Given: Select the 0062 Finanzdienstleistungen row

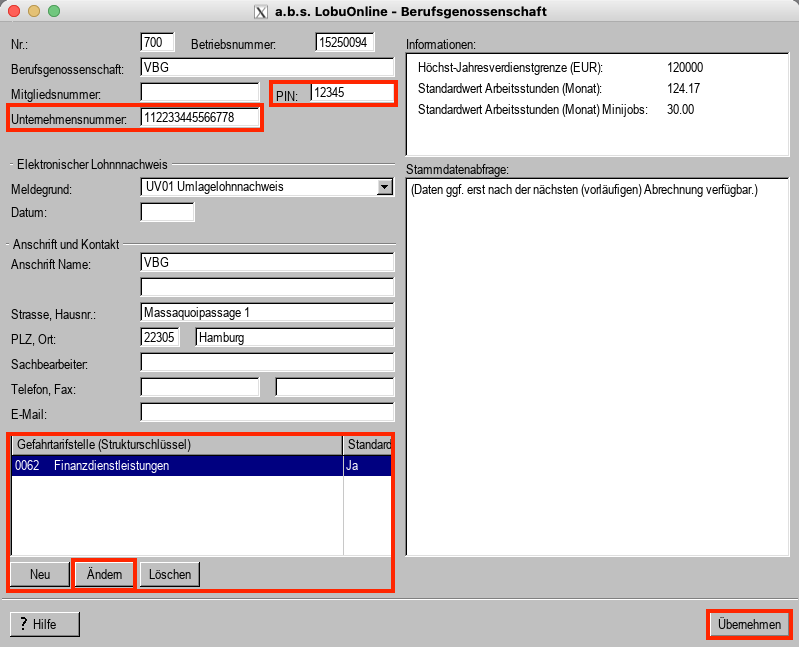Looking at the screenshot, I should (176, 466).
